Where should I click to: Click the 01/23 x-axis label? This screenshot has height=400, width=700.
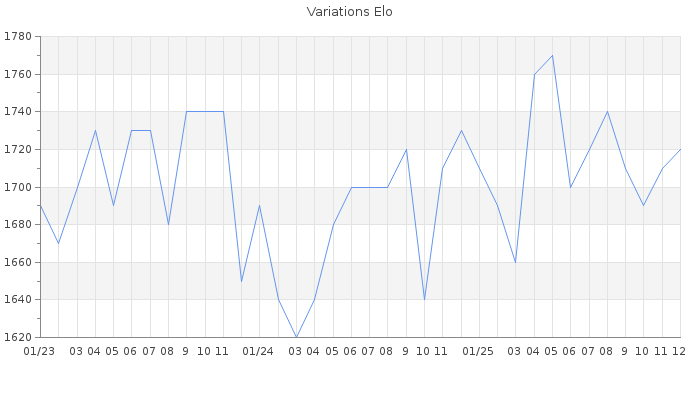[39, 351]
